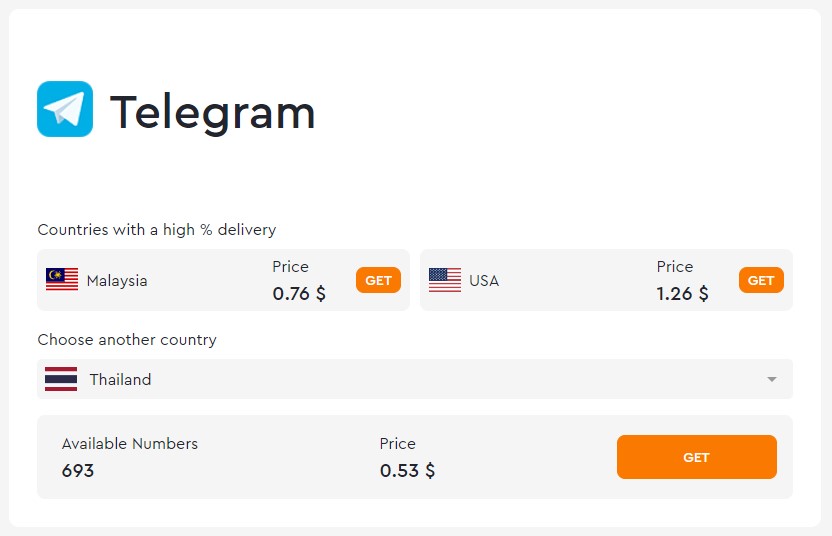This screenshot has height=536, width=832.
Task: Click 'Choose another country' label
Action: [x=127, y=340]
